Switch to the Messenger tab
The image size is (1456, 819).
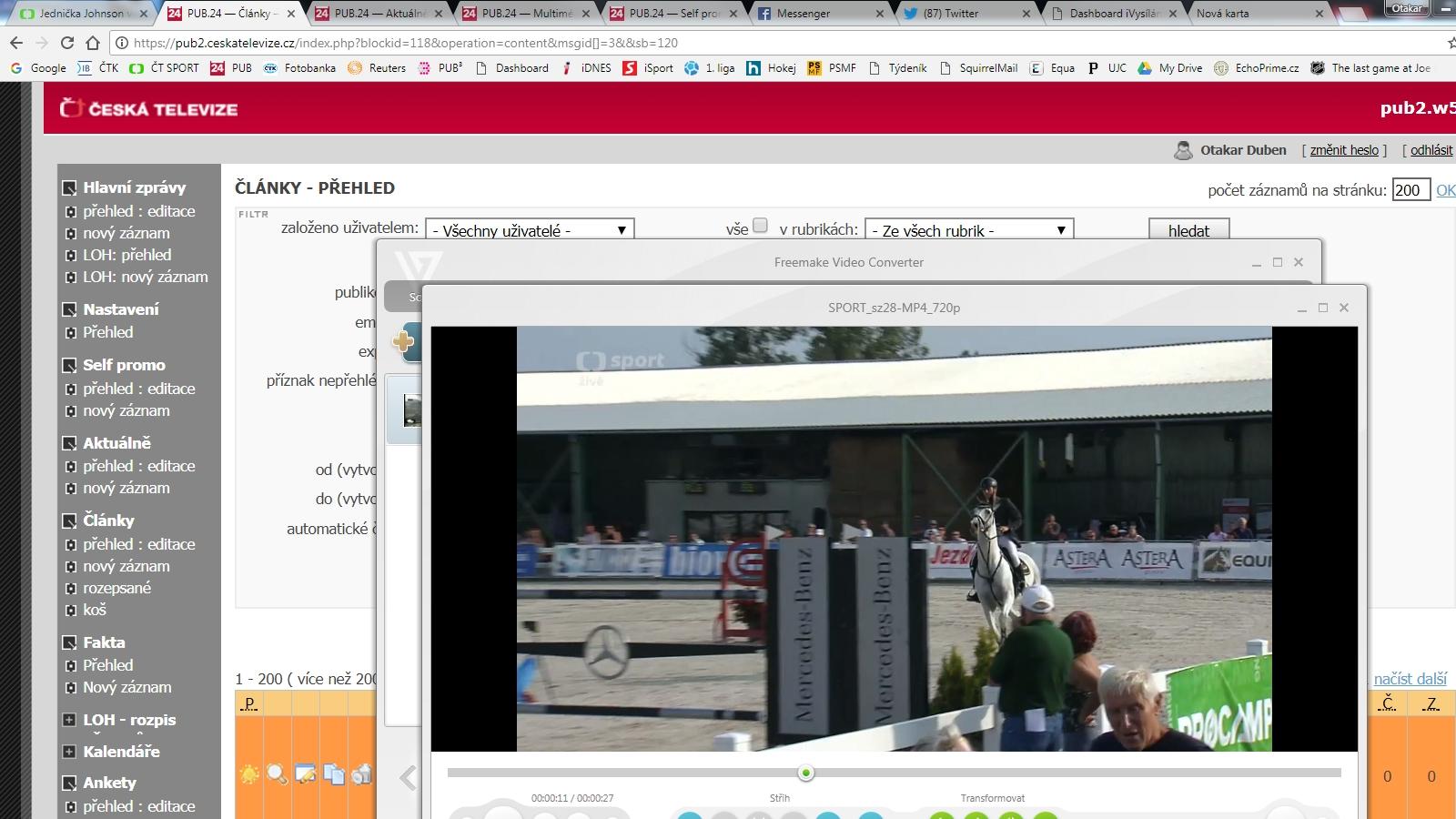coord(821,14)
